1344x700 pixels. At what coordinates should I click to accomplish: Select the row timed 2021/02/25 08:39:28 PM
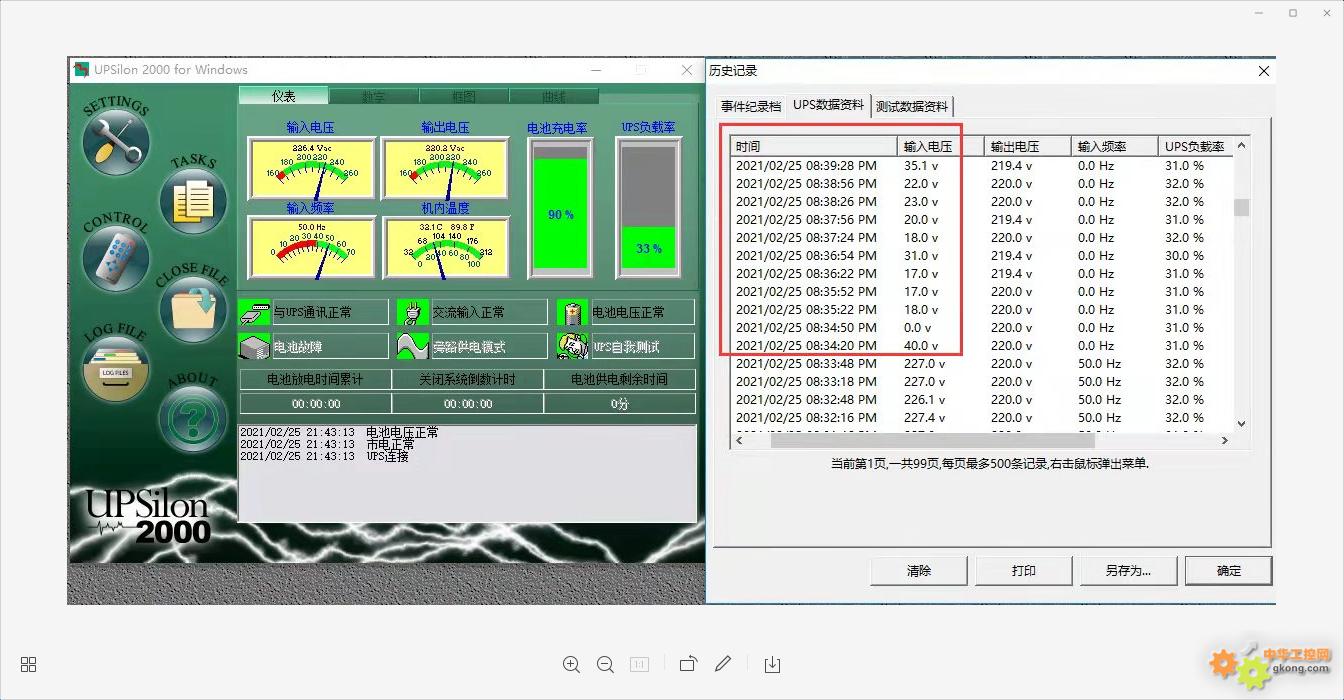981,165
